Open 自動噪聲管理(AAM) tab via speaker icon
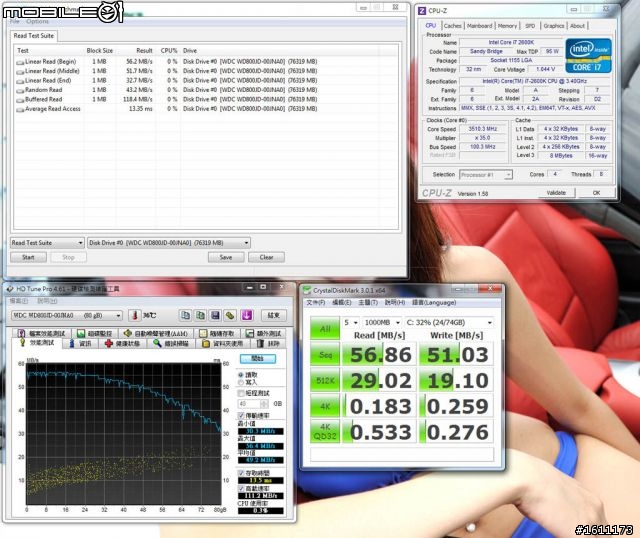Viewport: 640px width, 538px height. point(128,333)
